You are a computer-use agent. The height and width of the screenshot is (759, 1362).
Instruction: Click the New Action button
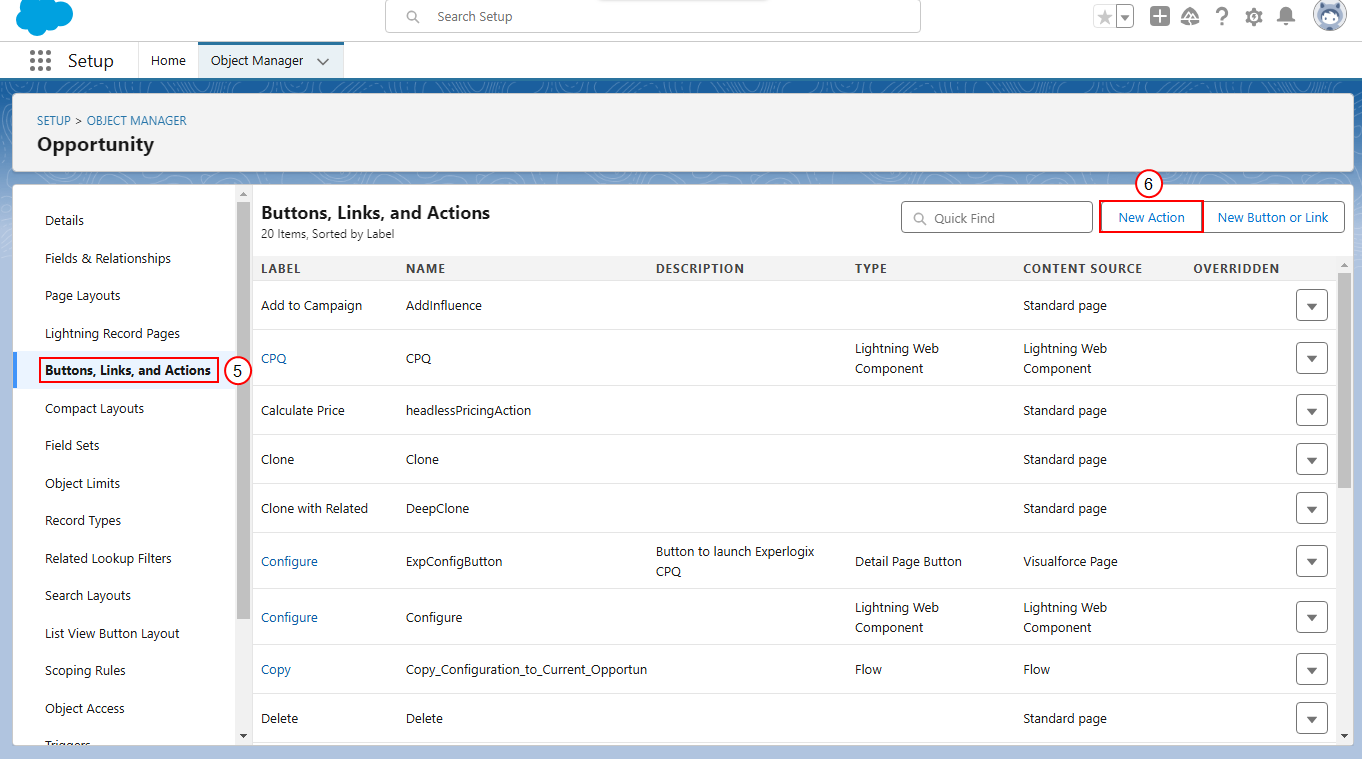[1151, 217]
